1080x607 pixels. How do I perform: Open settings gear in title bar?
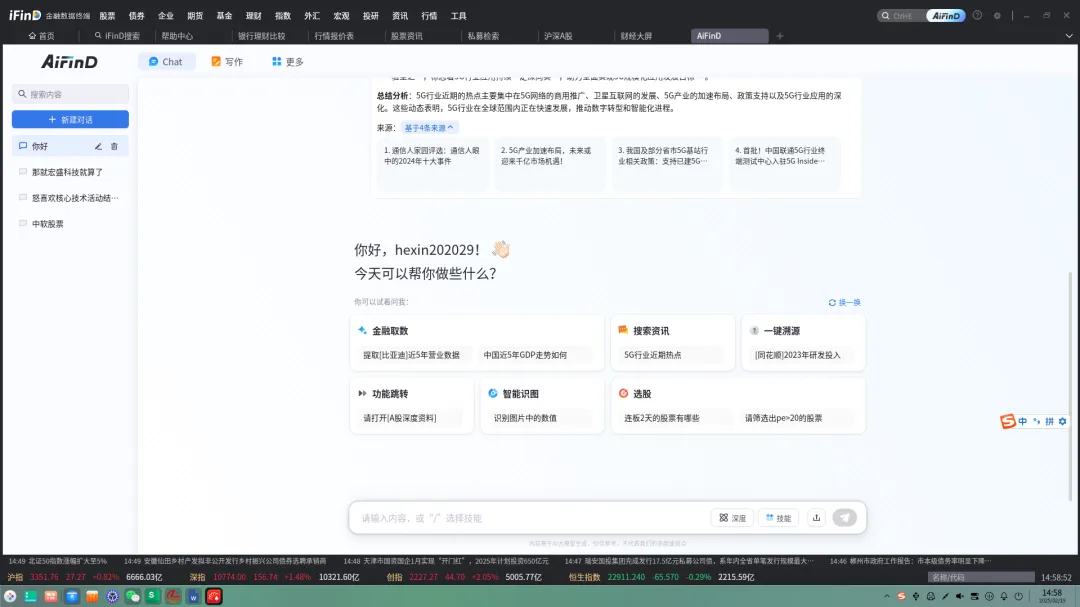996,15
